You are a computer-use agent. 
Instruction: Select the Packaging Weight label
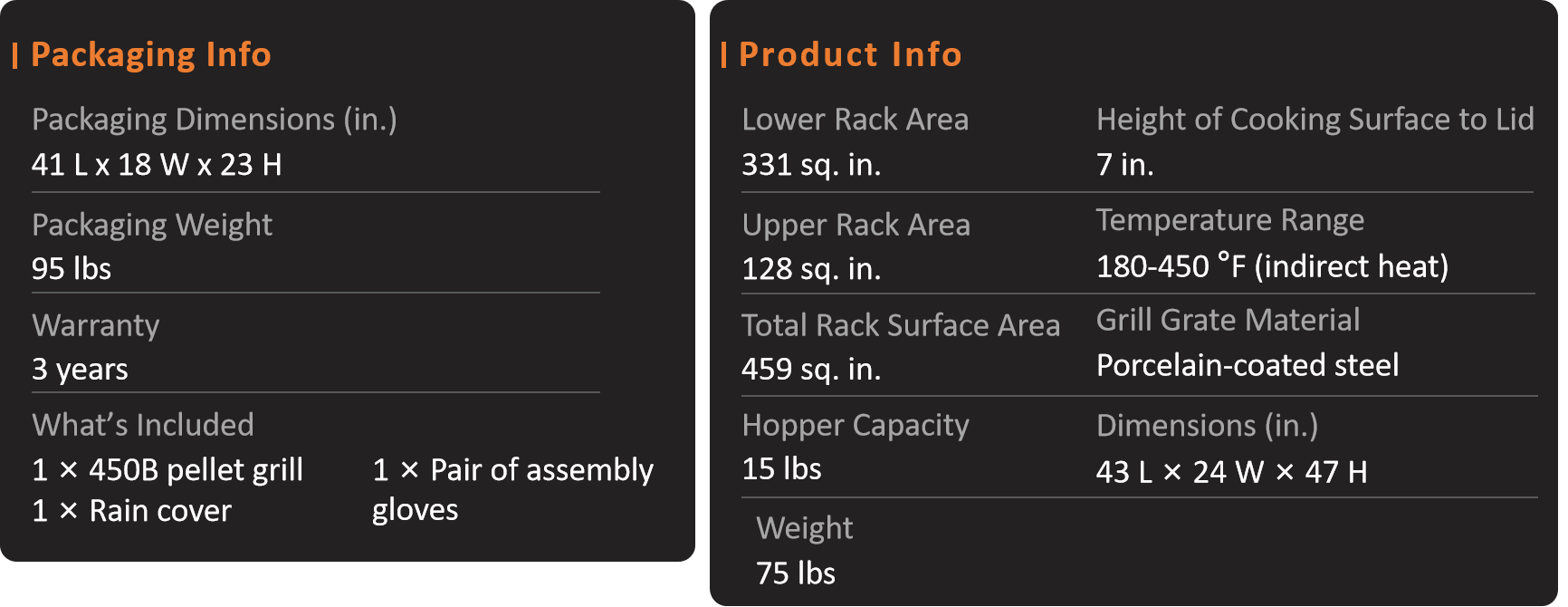pyautogui.click(x=152, y=225)
